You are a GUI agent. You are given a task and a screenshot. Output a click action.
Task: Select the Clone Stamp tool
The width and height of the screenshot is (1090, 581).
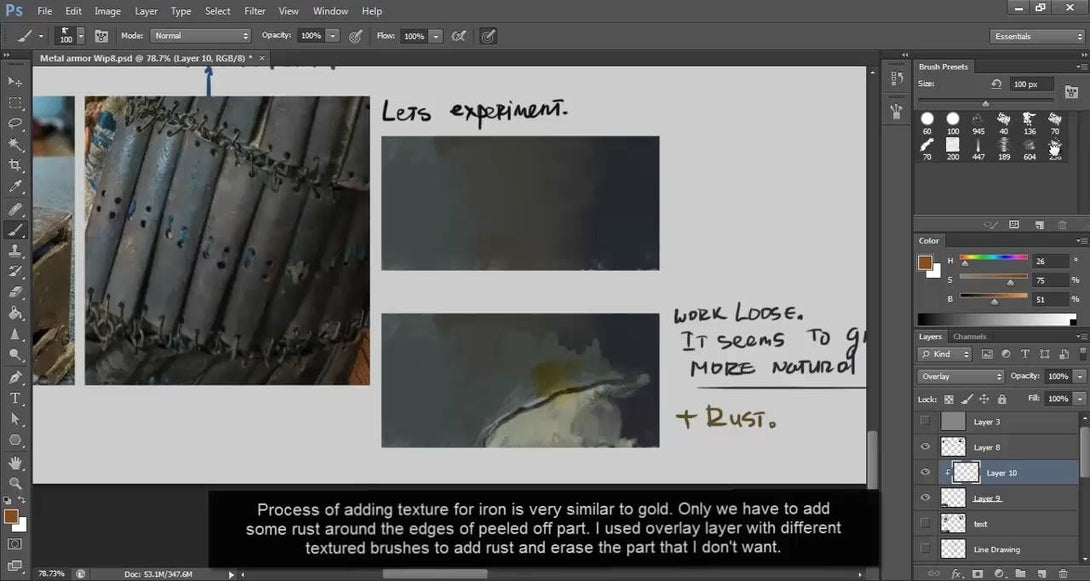tap(15, 250)
